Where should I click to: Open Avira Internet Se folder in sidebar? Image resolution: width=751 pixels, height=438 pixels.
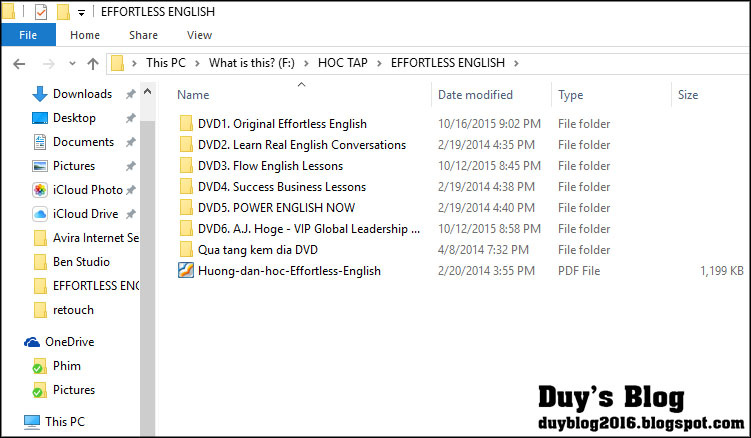tap(96, 238)
